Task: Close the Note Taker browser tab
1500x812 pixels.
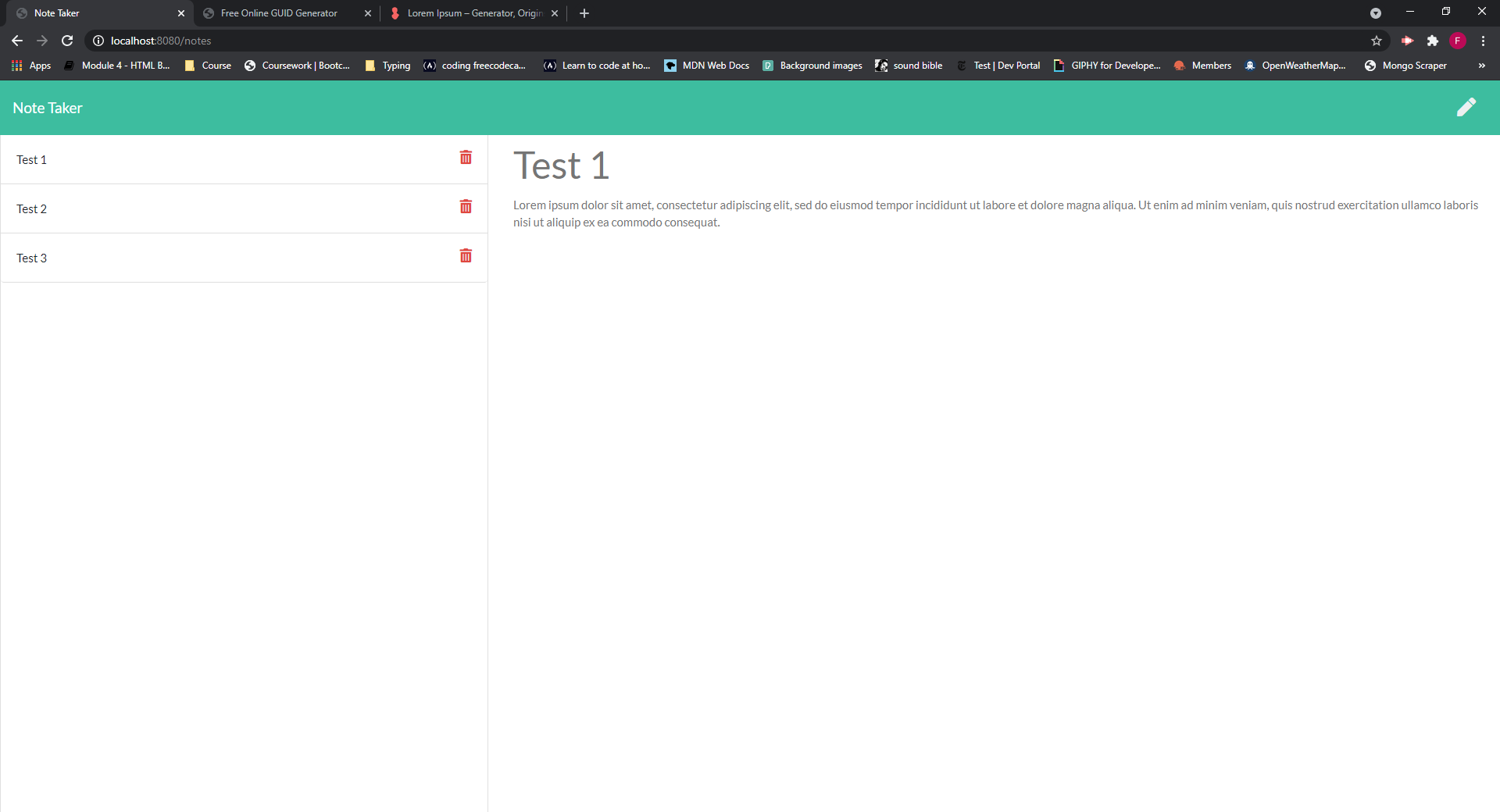Action: tap(181, 13)
